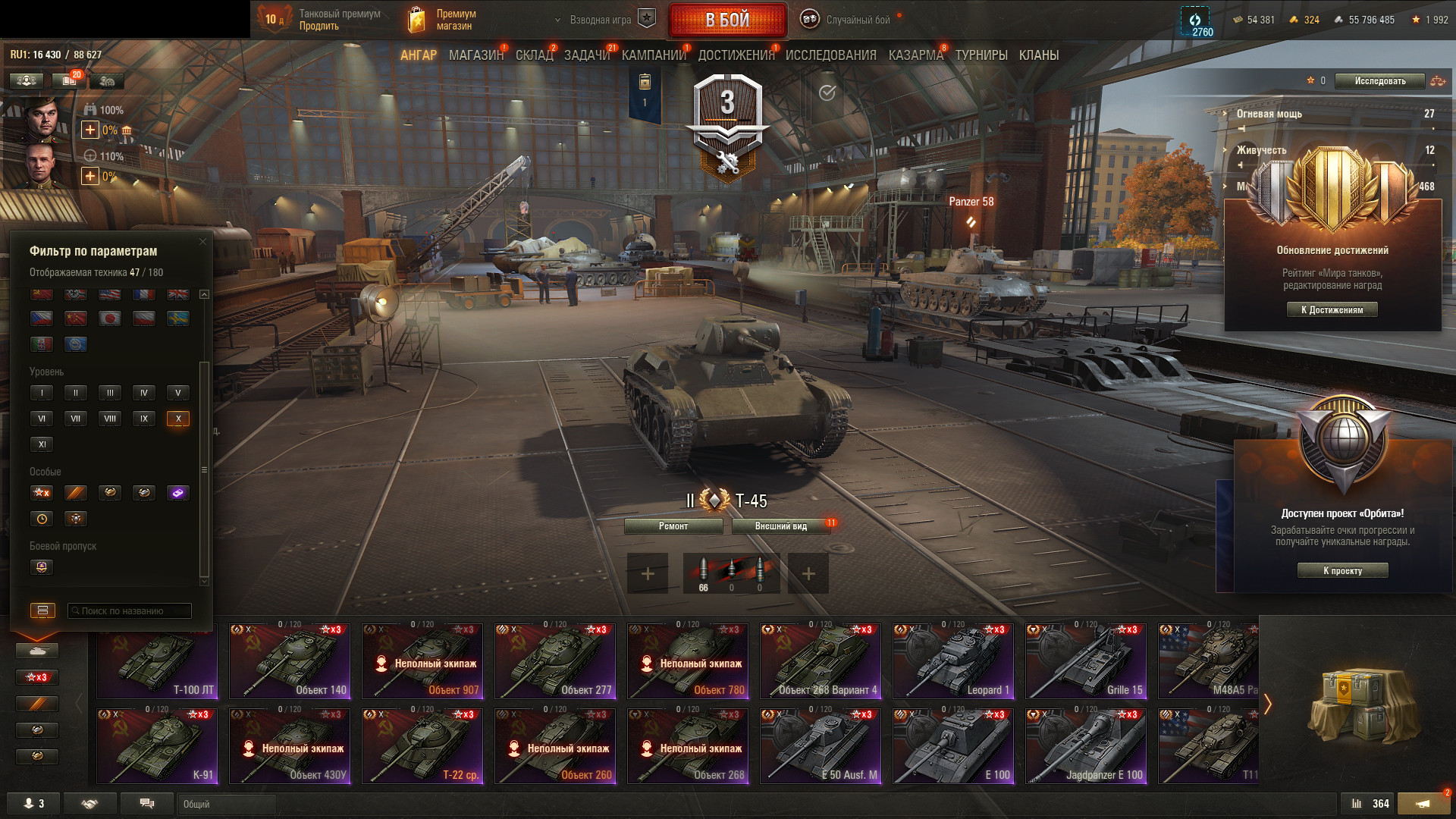Click the ammunition loadout icon

coord(731,573)
